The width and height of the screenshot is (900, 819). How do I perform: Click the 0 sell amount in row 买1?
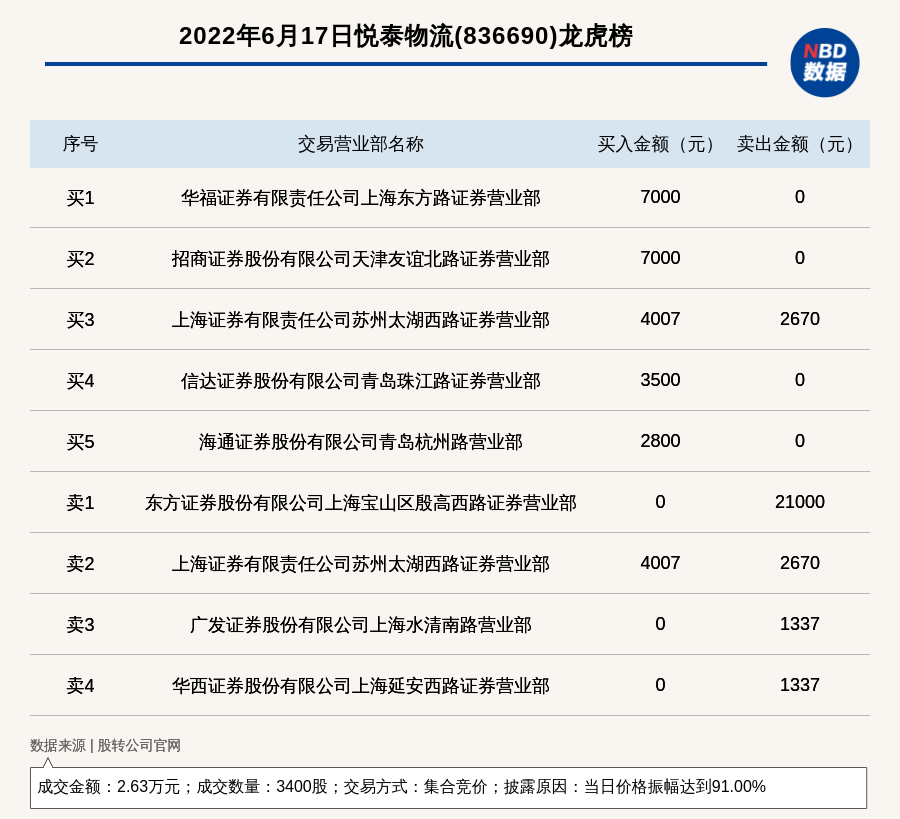800,197
